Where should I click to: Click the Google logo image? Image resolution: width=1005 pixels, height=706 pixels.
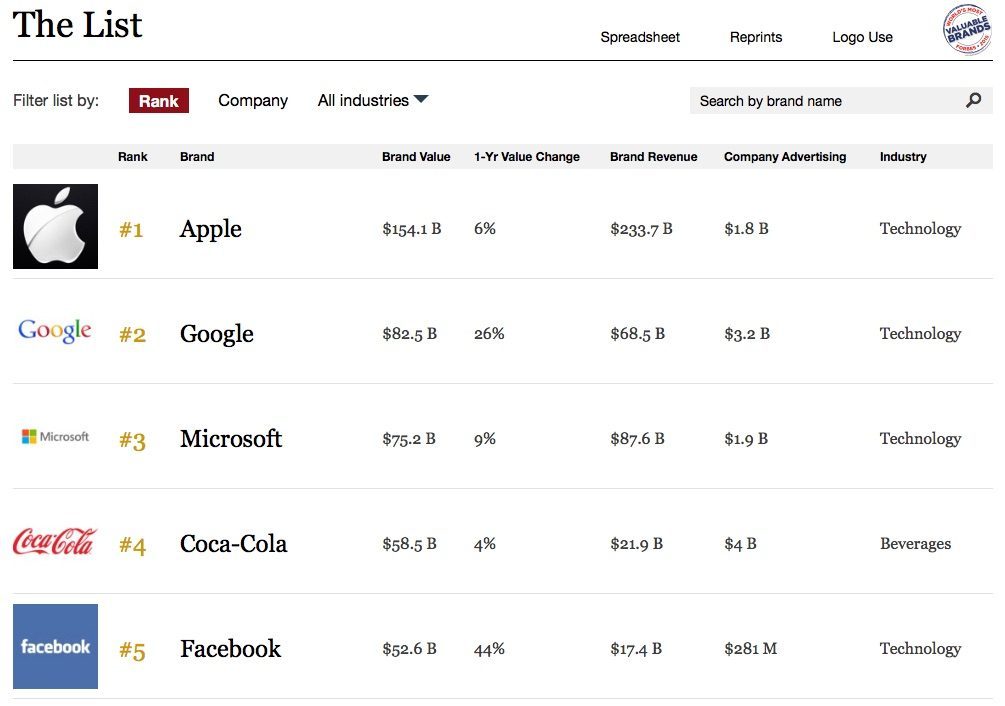54,331
